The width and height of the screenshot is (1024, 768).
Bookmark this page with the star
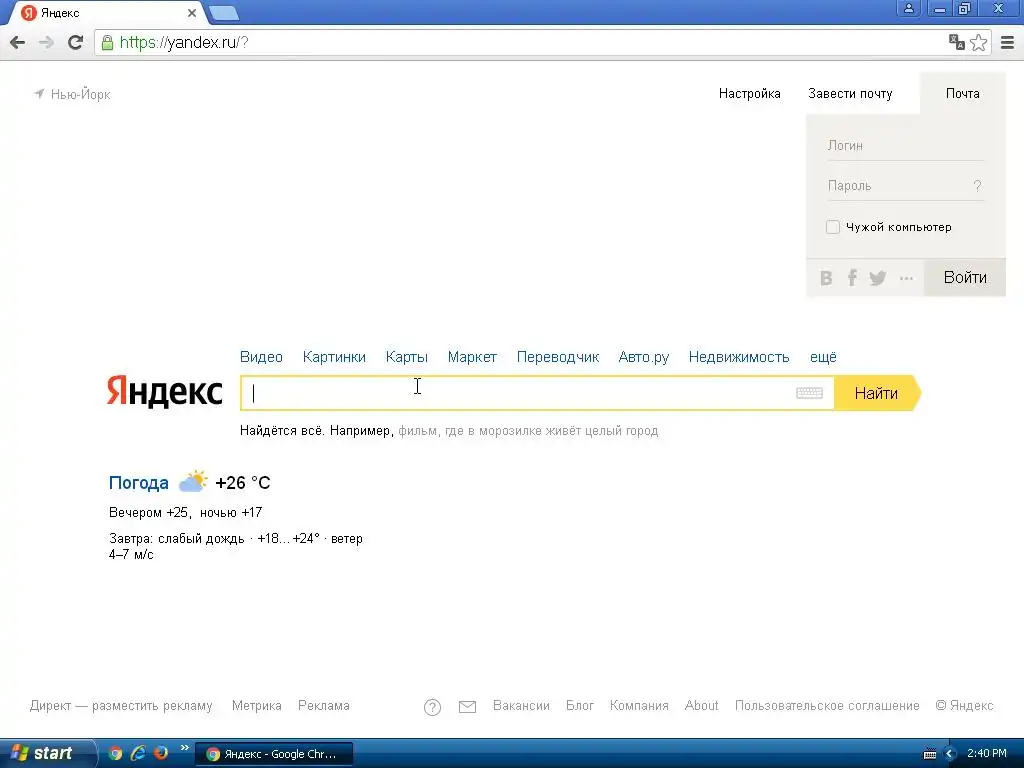pyautogui.click(x=978, y=43)
